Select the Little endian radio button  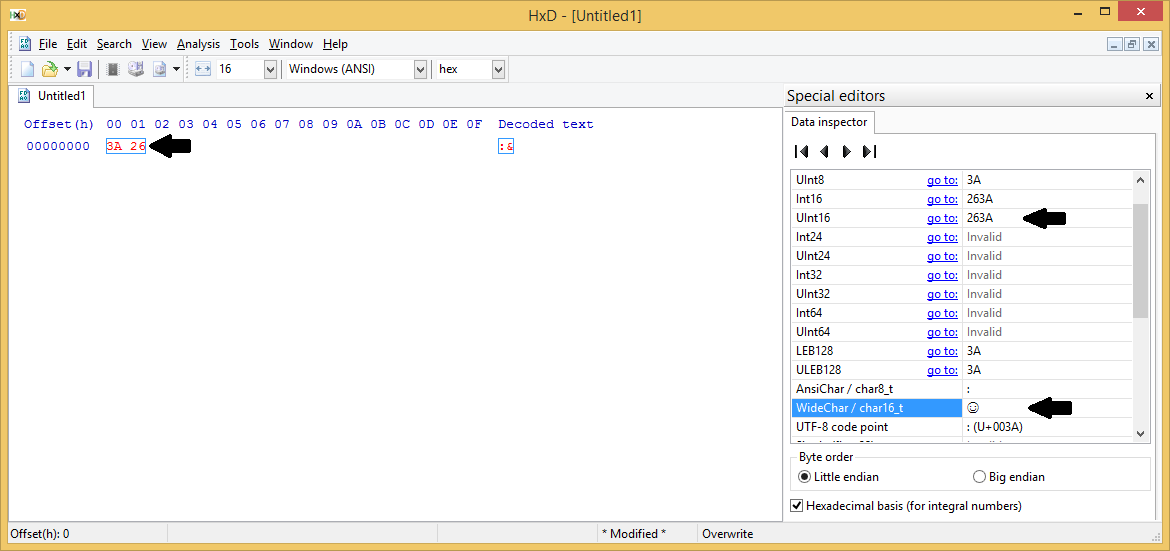(x=804, y=476)
